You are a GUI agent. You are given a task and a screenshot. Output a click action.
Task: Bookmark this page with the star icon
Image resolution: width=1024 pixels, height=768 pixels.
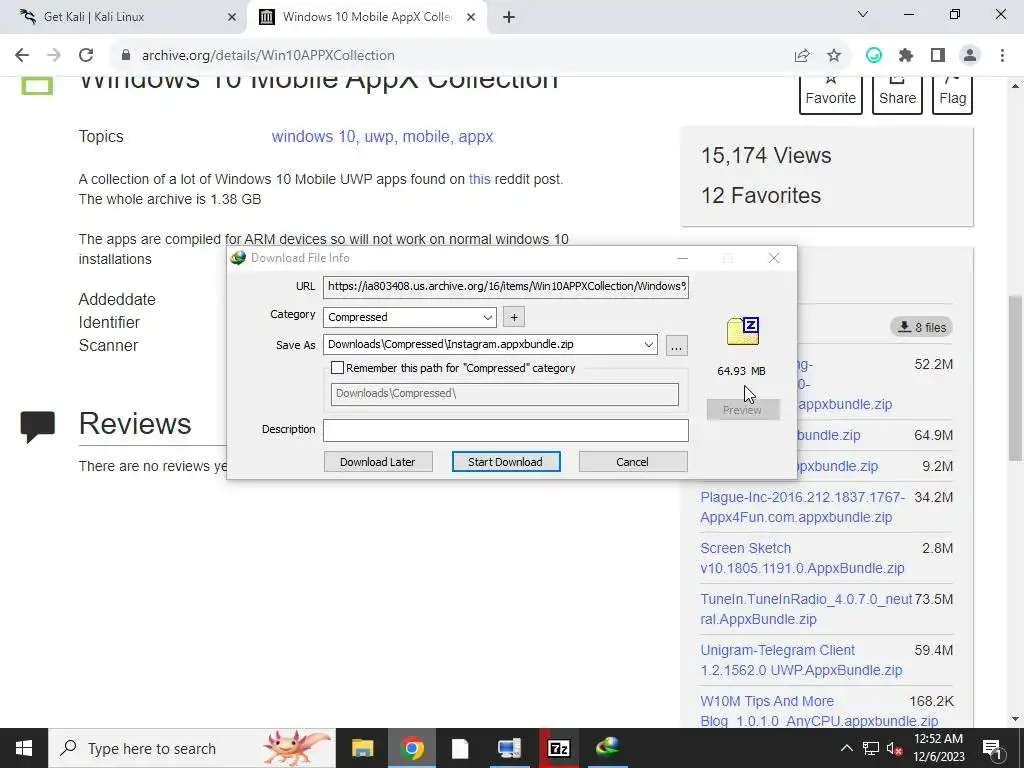click(x=834, y=56)
